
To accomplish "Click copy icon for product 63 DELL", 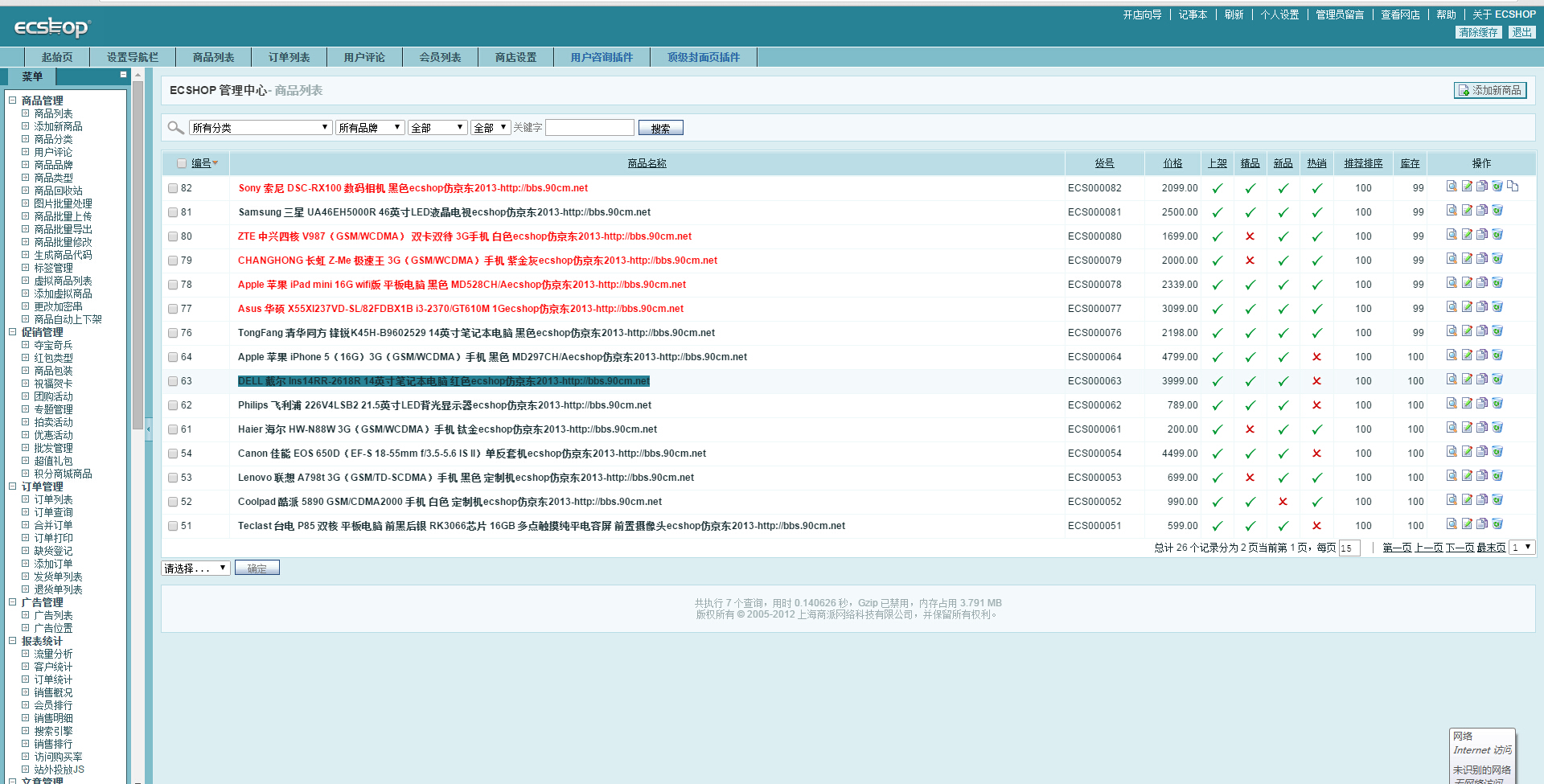I will click(1482, 379).
